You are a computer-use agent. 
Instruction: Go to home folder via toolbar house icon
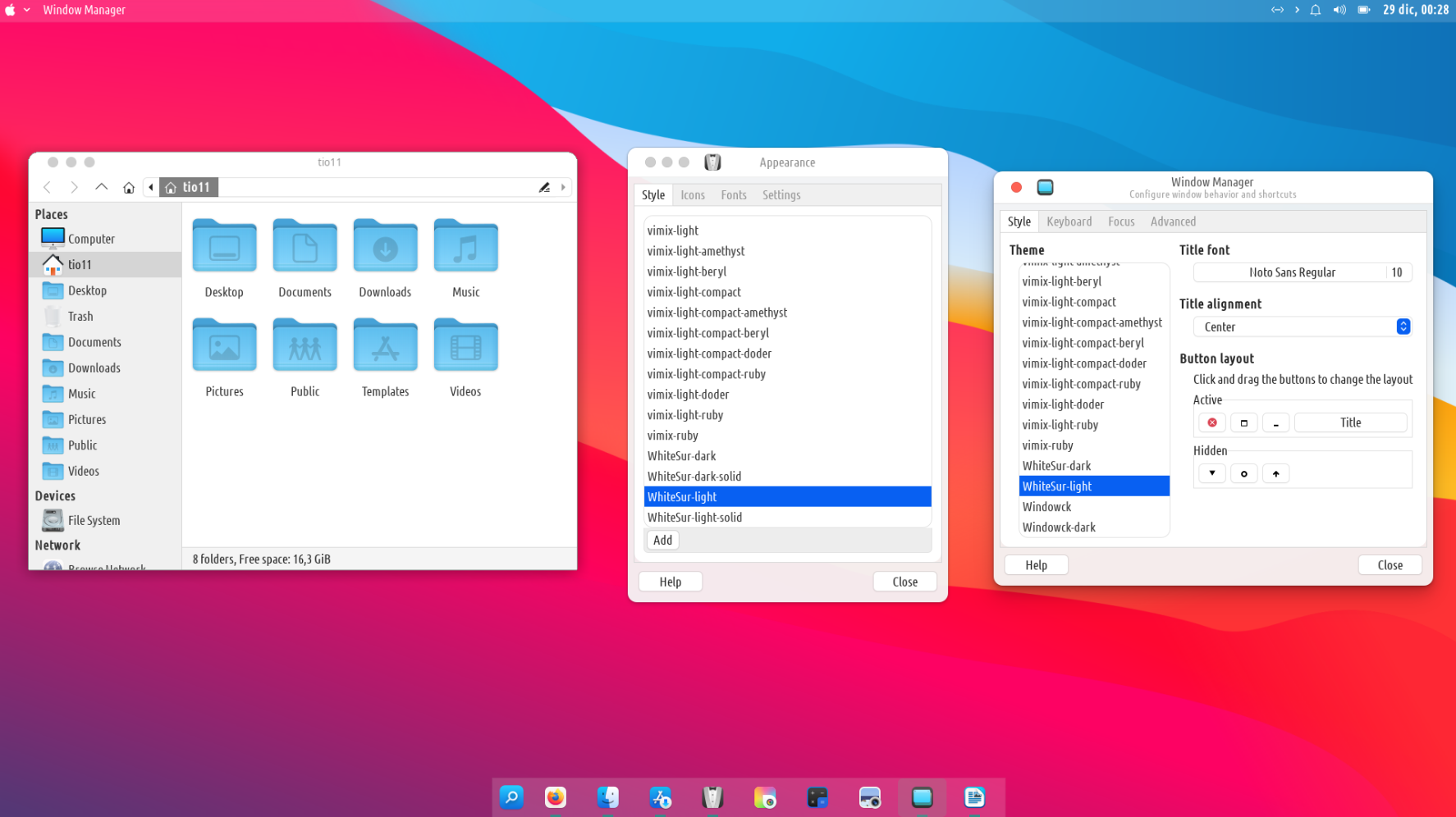[129, 188]
